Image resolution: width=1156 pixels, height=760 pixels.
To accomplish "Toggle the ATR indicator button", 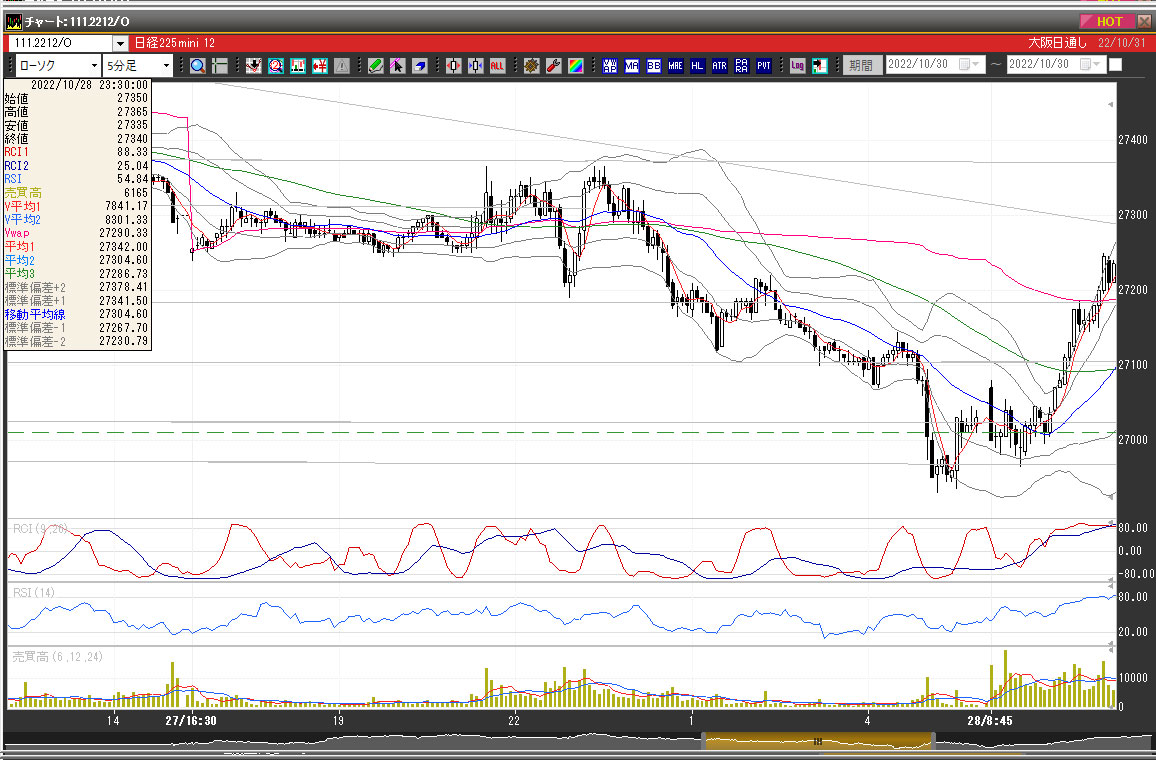I will coord(720,66).
